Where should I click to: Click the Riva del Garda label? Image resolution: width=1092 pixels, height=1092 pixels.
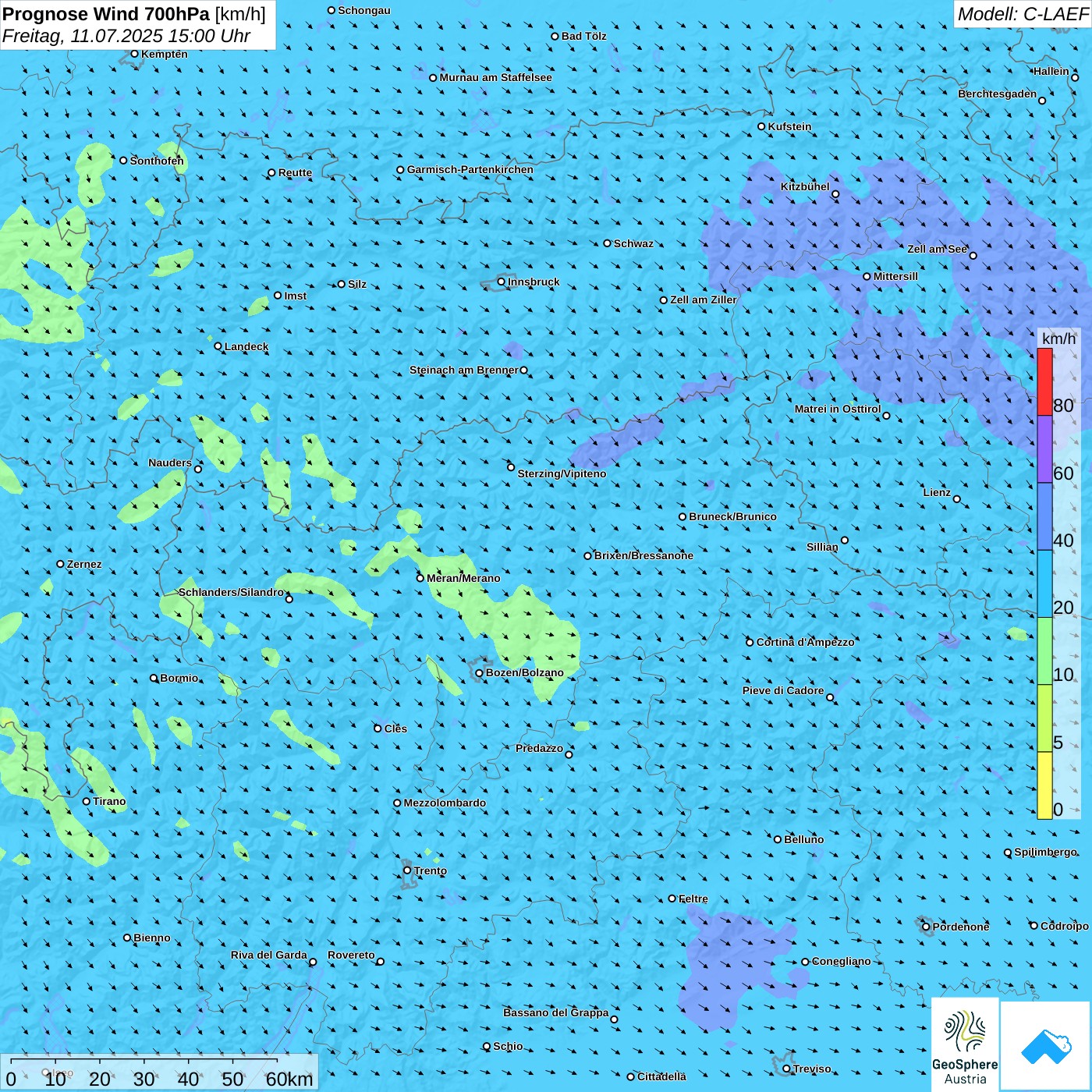pos(269,955)
